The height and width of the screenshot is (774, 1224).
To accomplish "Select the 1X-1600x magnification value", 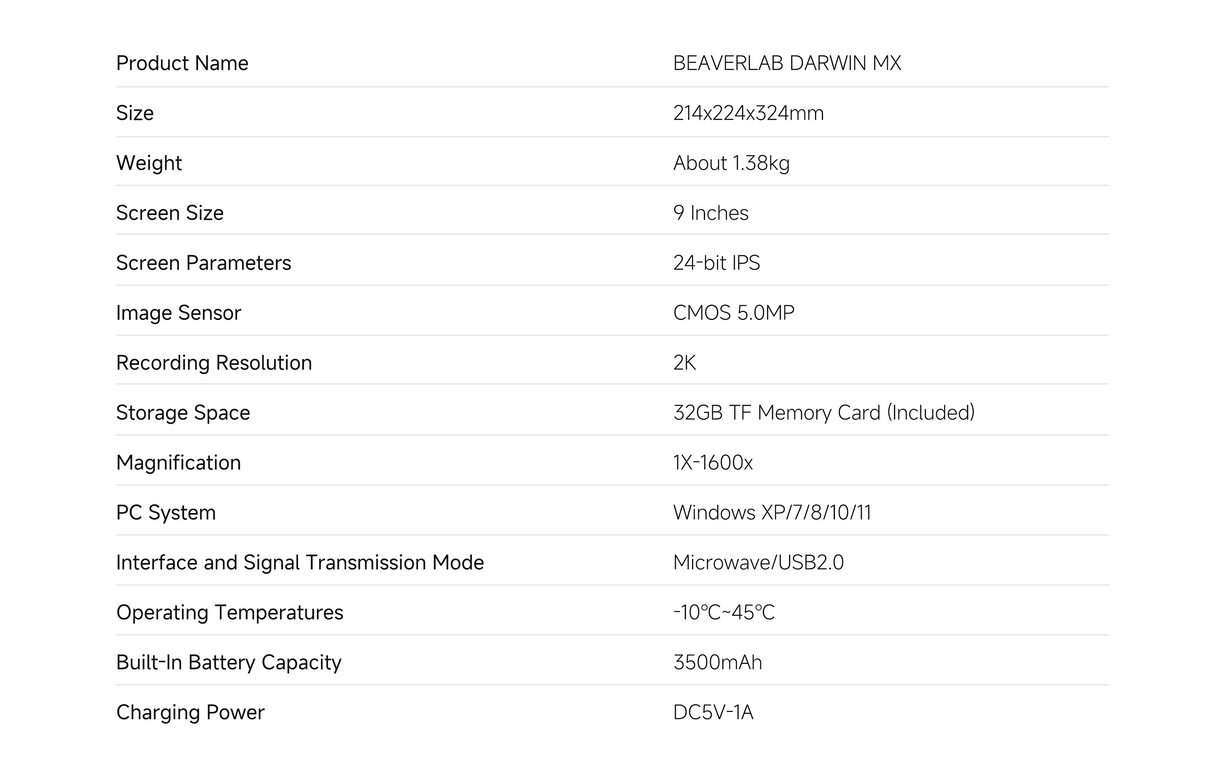I will coord(713,463).
